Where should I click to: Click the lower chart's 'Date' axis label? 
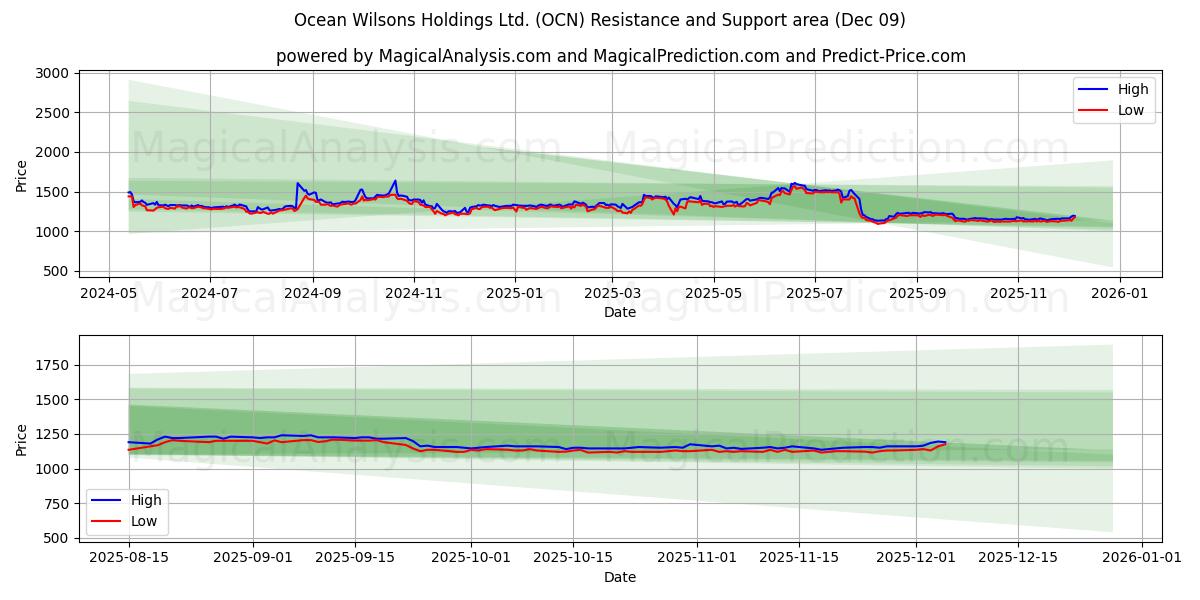[x=620, y=577]
